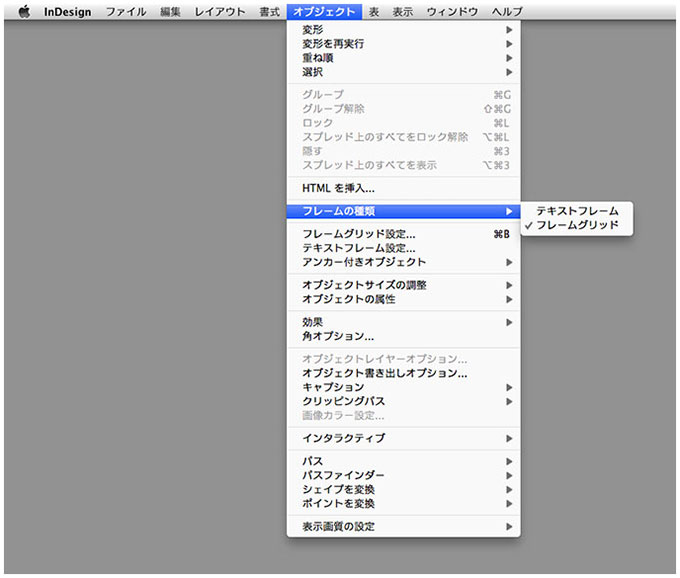Click disabled スプレッド上のすべてをロック解除 item

click(x=403, y=137)
